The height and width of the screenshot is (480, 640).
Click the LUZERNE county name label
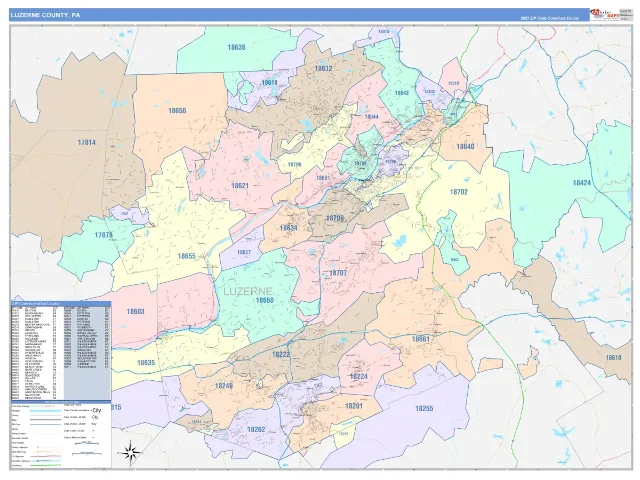point(248,291)
